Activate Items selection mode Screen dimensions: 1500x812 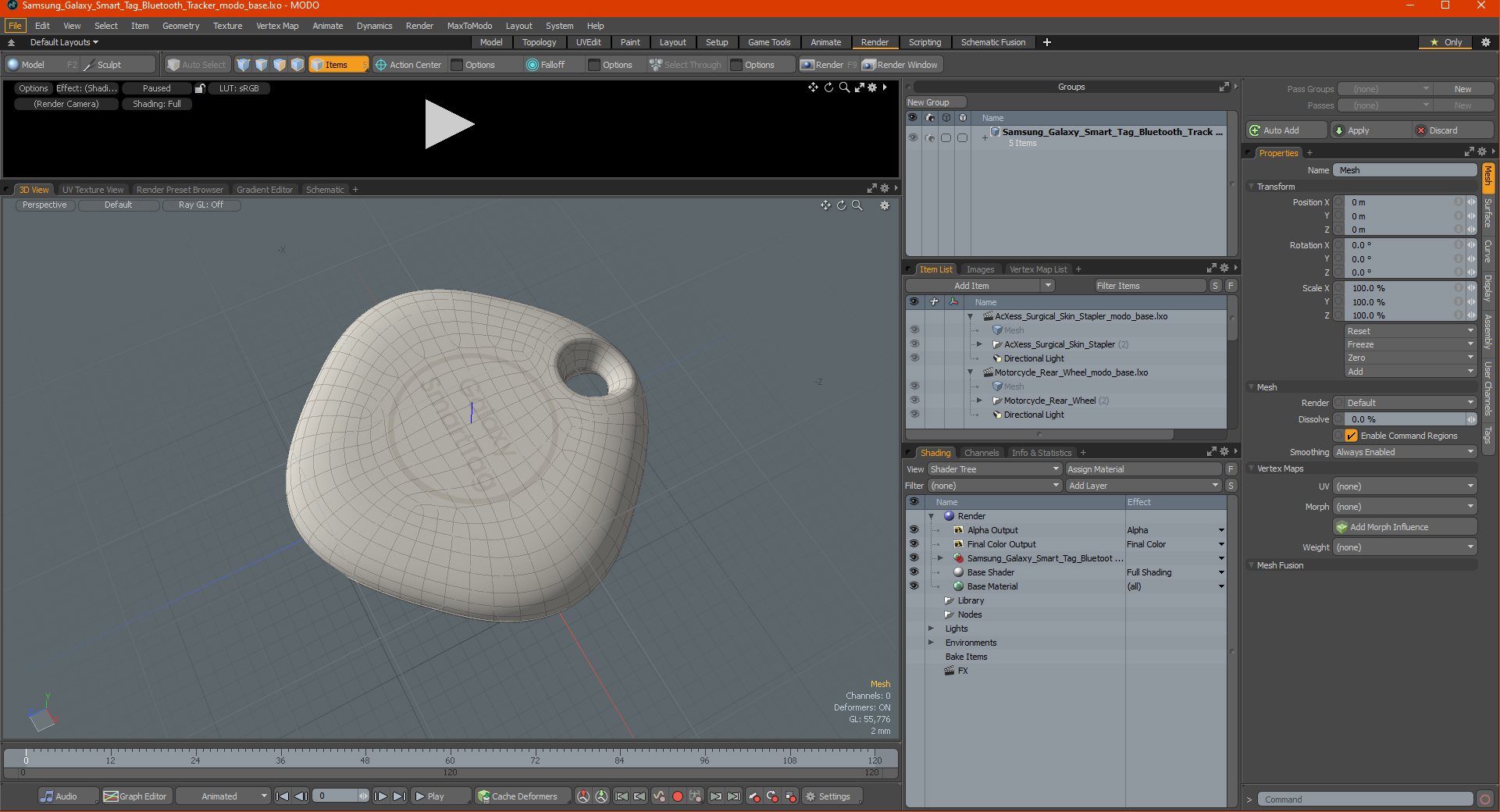point(338,65)
